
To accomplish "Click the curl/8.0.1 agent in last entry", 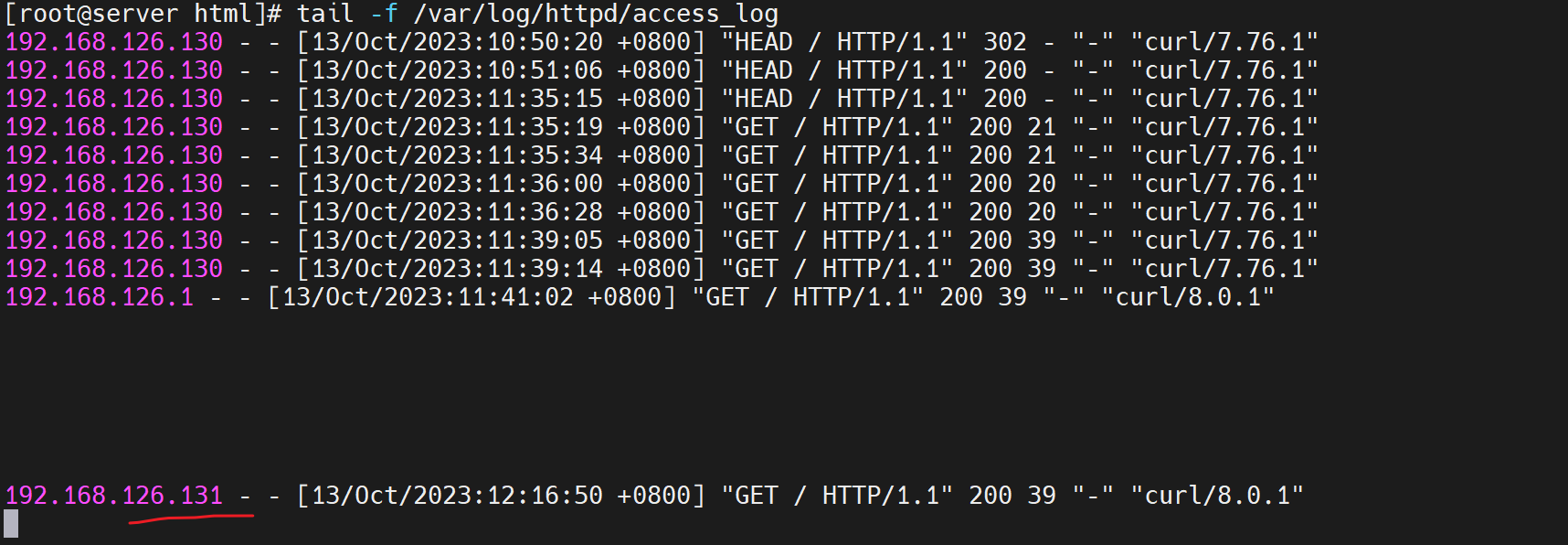I will [1217, 496].
